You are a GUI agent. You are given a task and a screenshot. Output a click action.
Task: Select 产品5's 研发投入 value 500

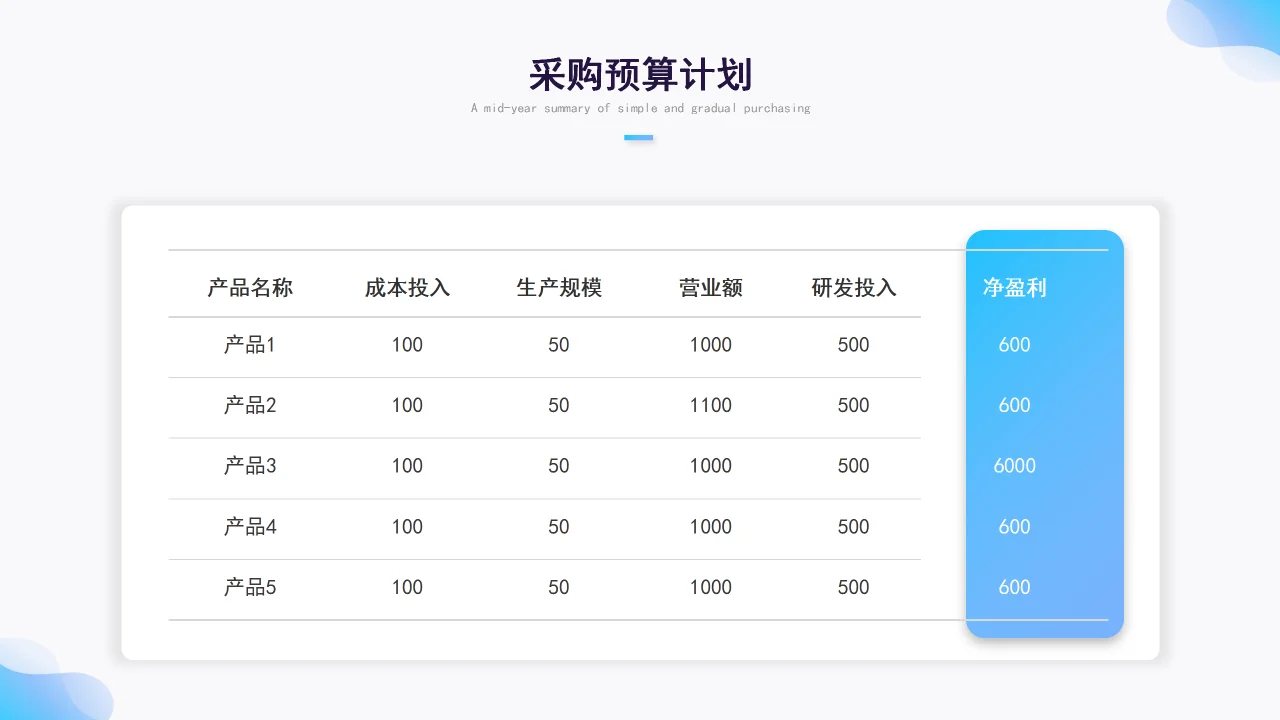(854, 587)
